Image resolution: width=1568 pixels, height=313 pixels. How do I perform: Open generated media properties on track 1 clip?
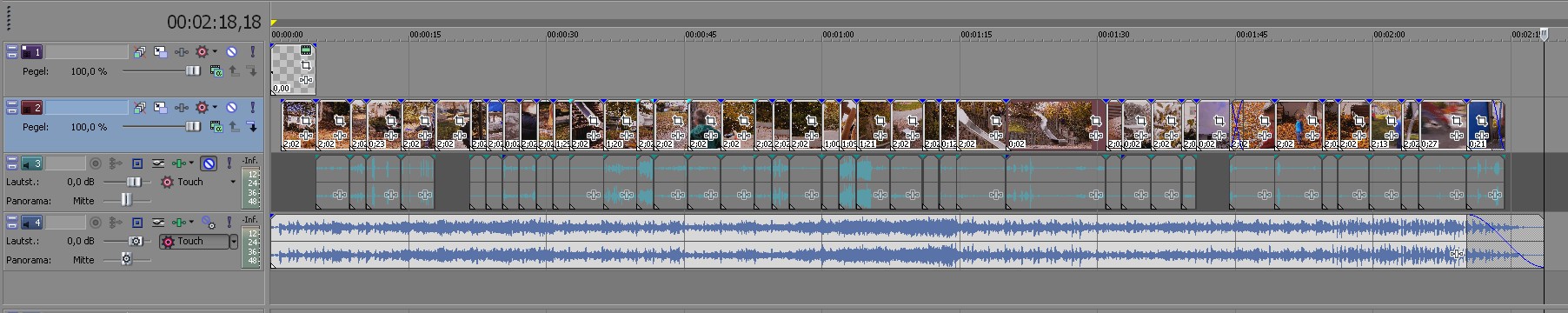[x=306, y=50]
